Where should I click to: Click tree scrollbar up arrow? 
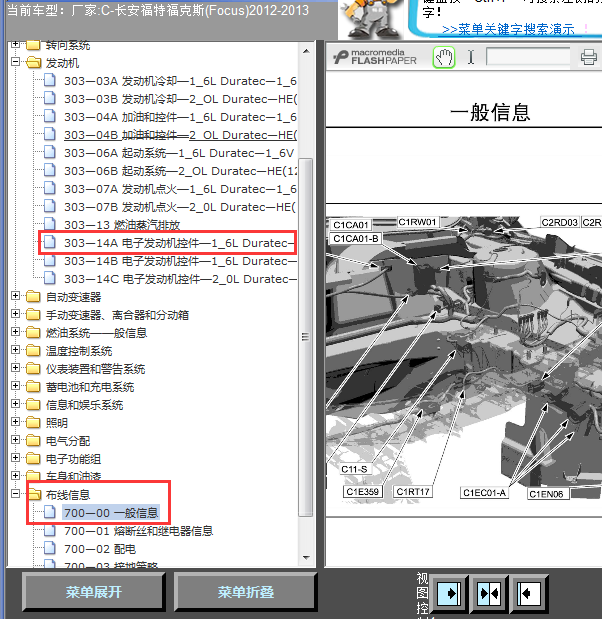pyautogui.click(x=306, y=51)
